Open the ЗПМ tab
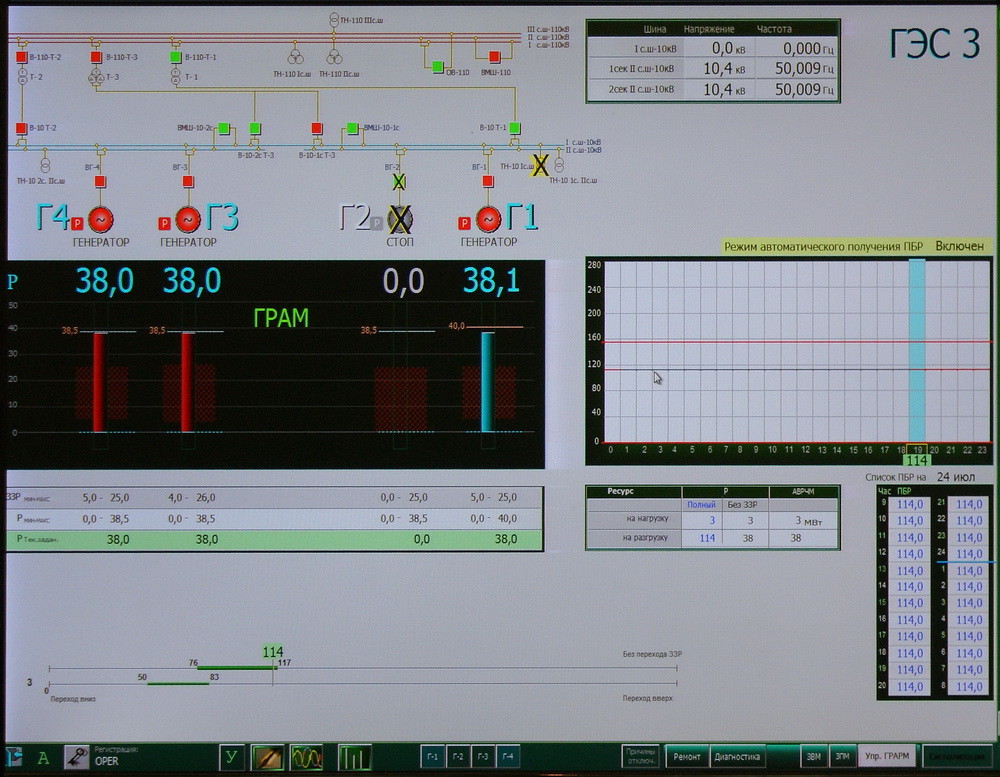 click(x=842, y=756)
